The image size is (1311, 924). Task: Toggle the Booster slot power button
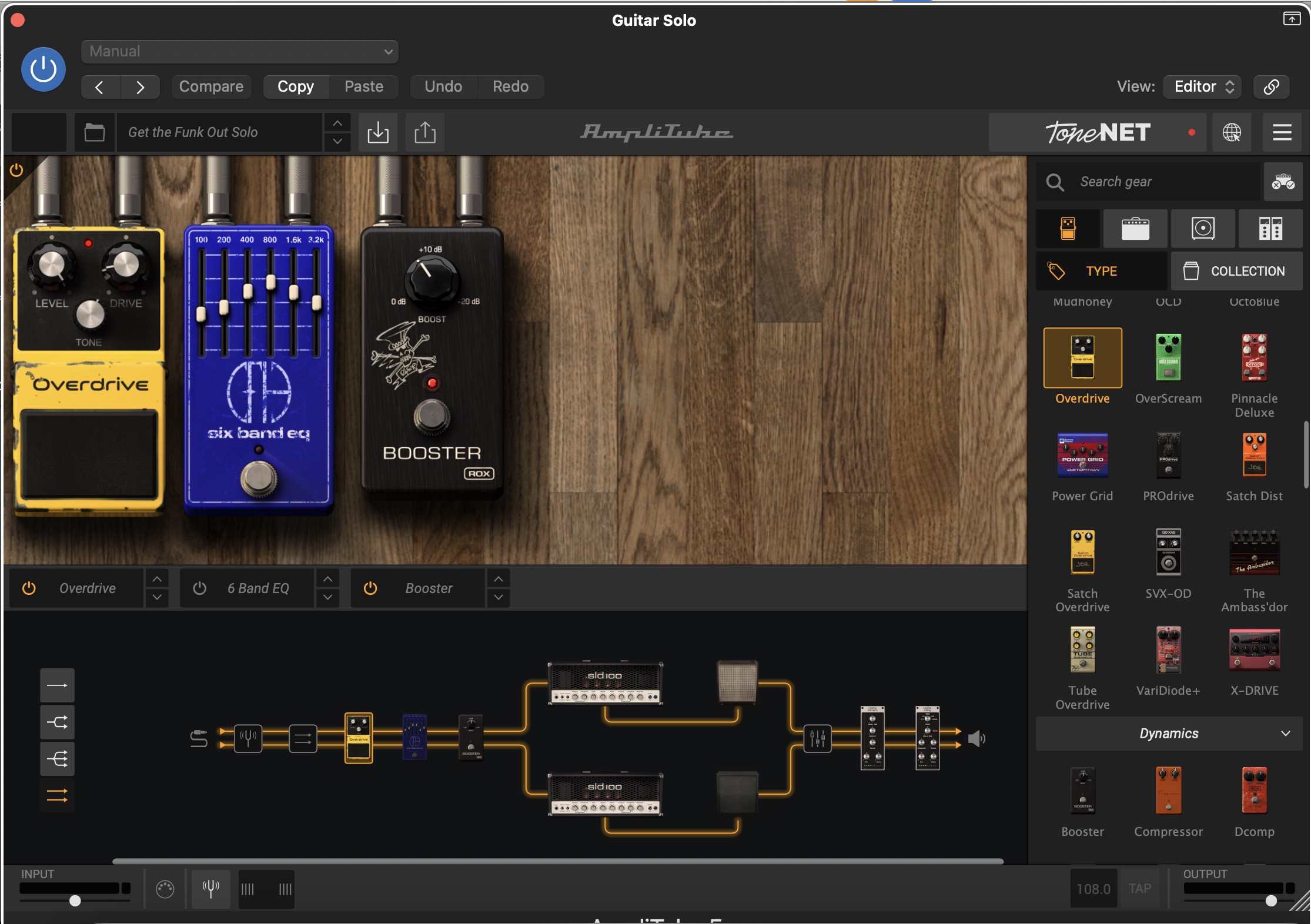370,588
